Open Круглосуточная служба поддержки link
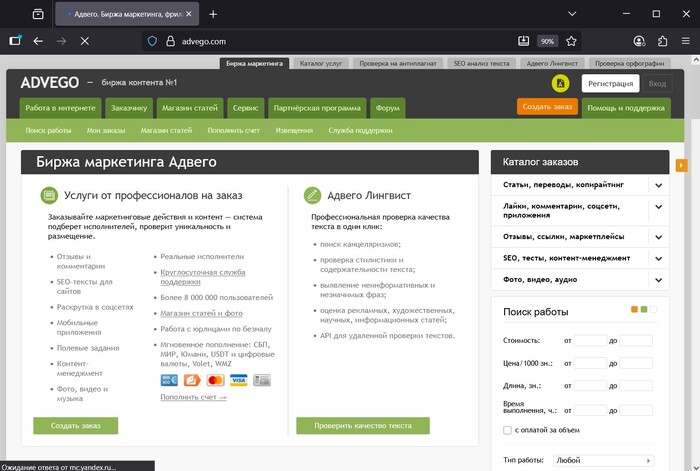Screen dimensions: 700x471 (x=203, y=277)
